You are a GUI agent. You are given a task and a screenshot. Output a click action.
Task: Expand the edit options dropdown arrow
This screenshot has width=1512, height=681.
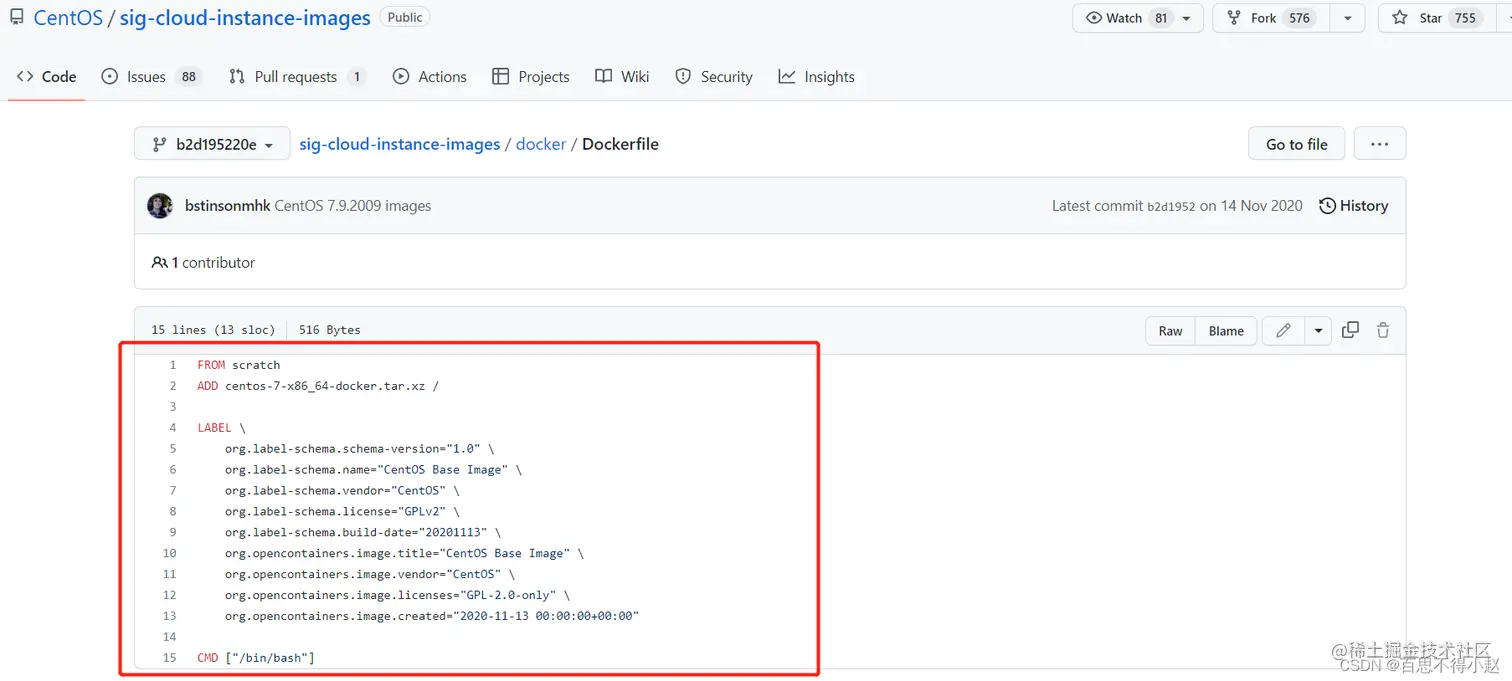click(x=1318, y=331)
